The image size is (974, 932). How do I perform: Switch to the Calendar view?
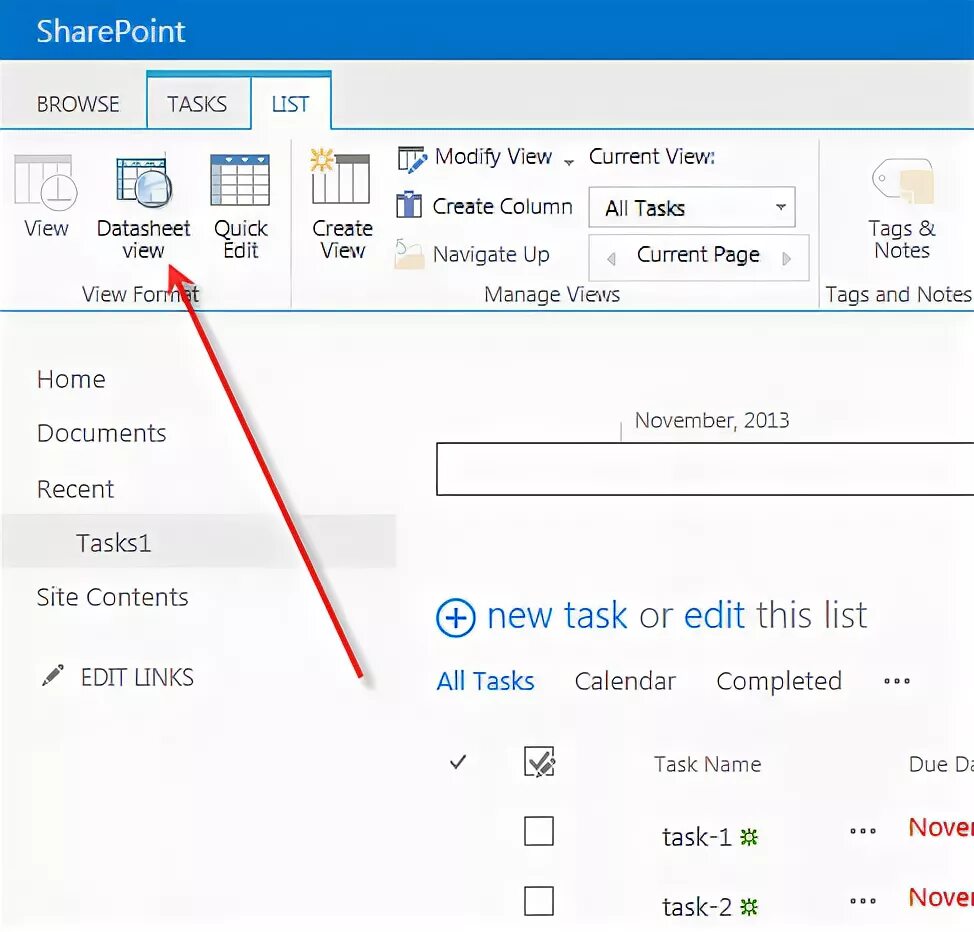(625, 681)
